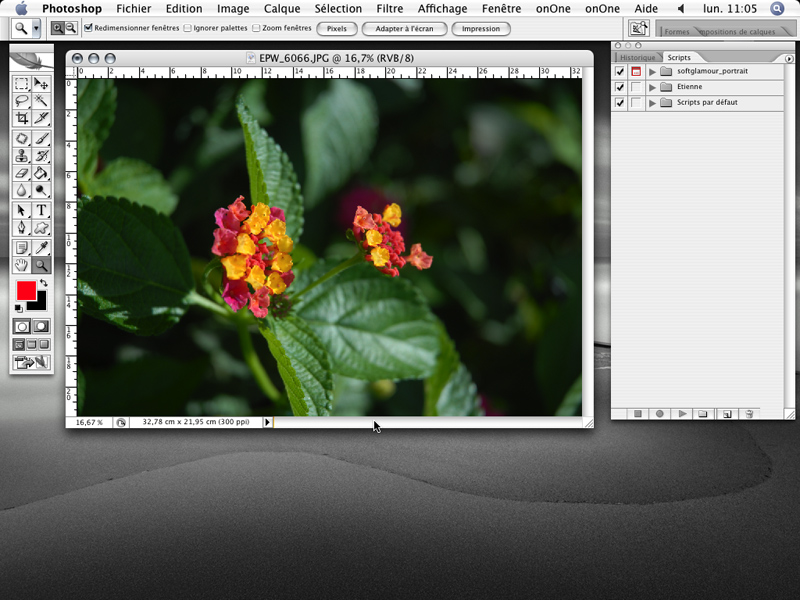Image resolution: width=800 pixels, height=600 pixels.
Task: Expand the Etienne script set
Action: [652, 87]
